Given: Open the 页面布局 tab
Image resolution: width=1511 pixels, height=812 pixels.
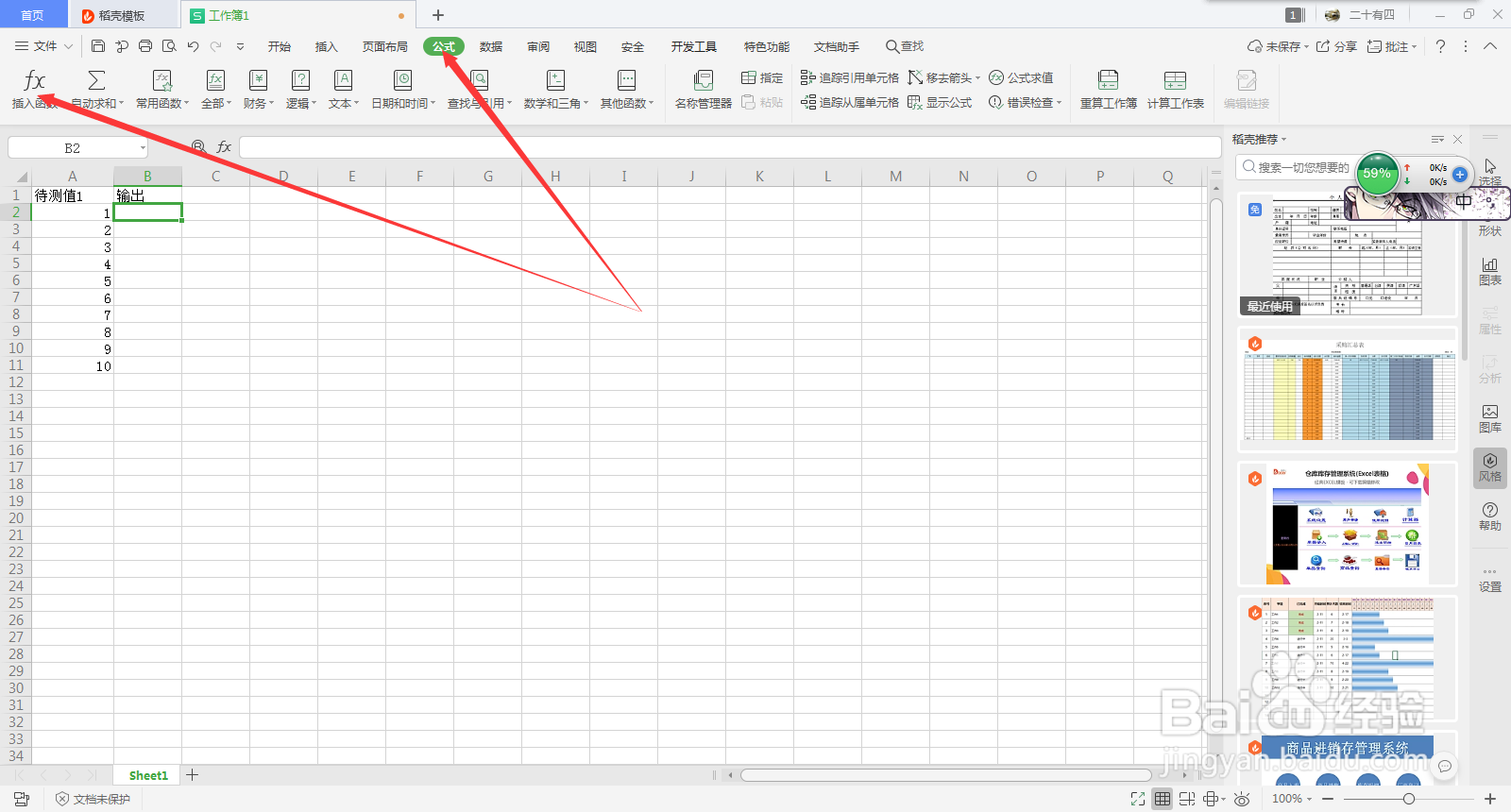Looking at the screenshot, I should [385, 46].
